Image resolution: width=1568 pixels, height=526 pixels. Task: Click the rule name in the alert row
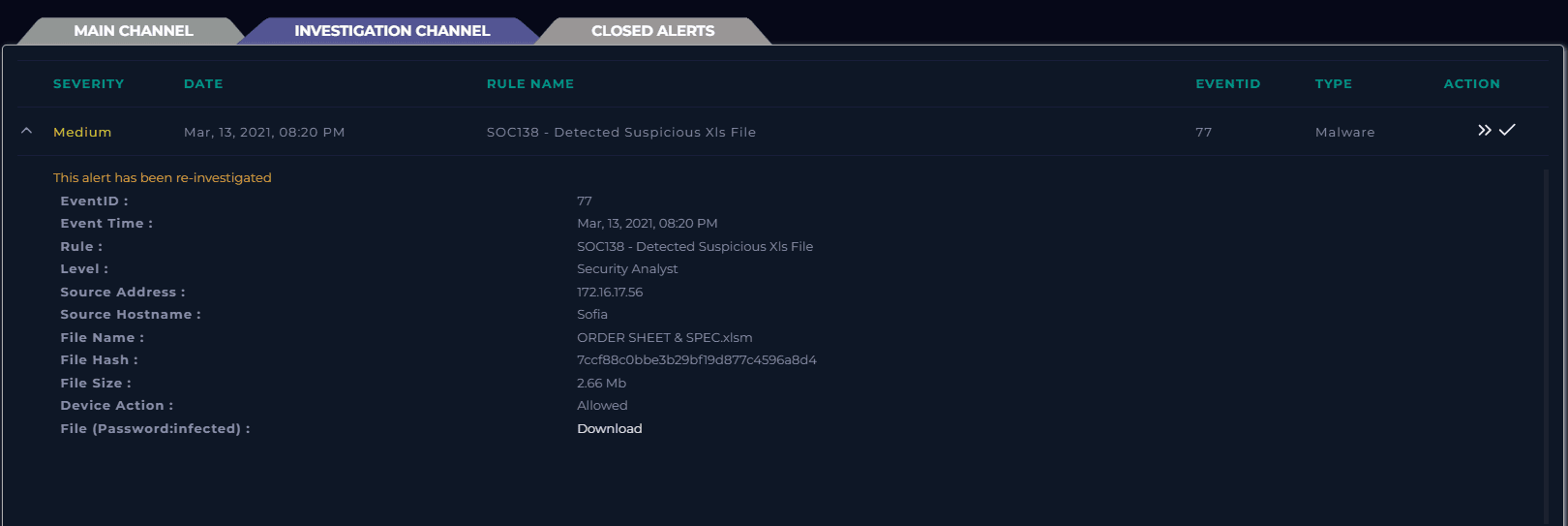pos(620,133)
